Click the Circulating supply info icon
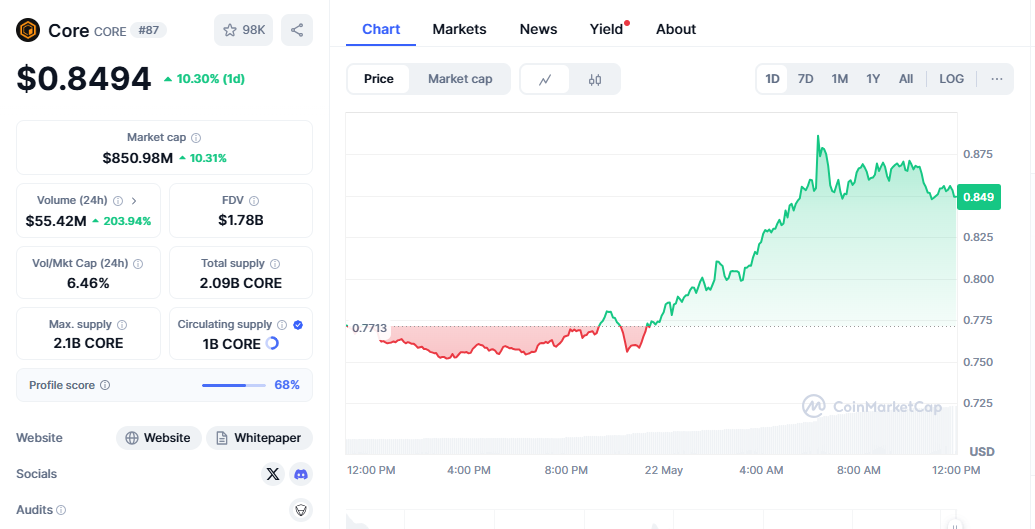Screen dimensions: 1035x529 (282, 325)
